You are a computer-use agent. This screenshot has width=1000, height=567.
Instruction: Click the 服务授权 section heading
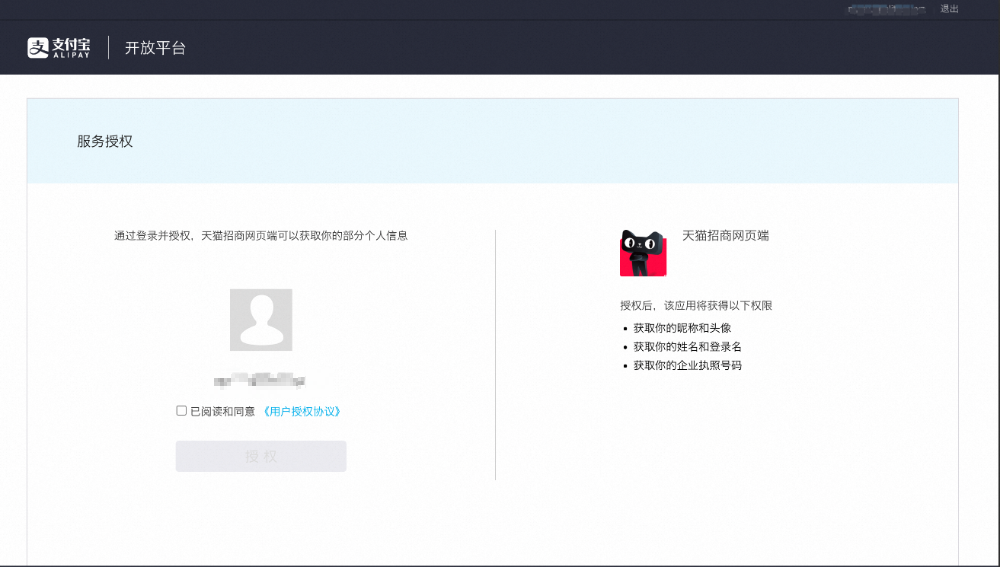click(105, 142)
